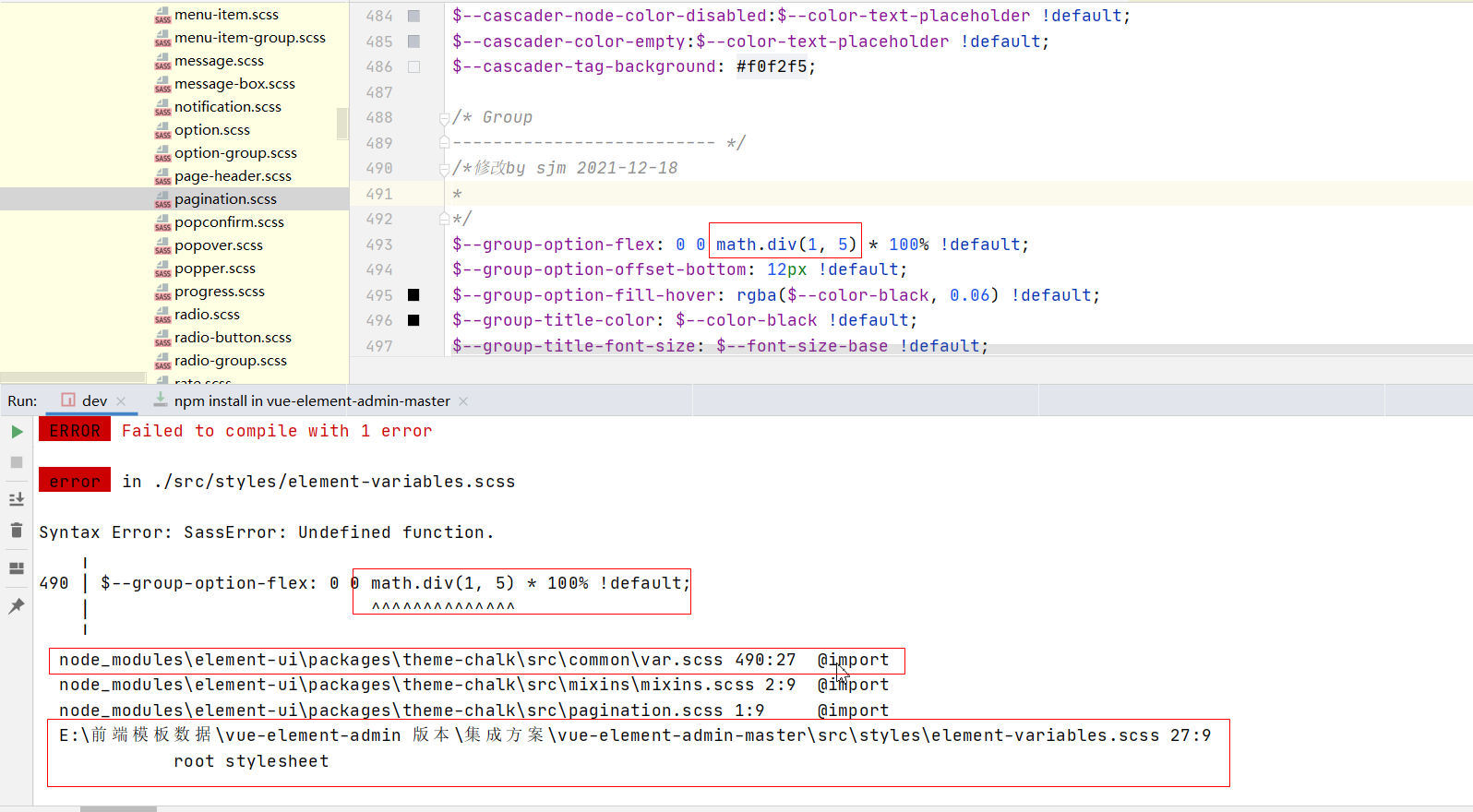Open popper.scss file
The image size is (1473, 812).
pos(215,269)
